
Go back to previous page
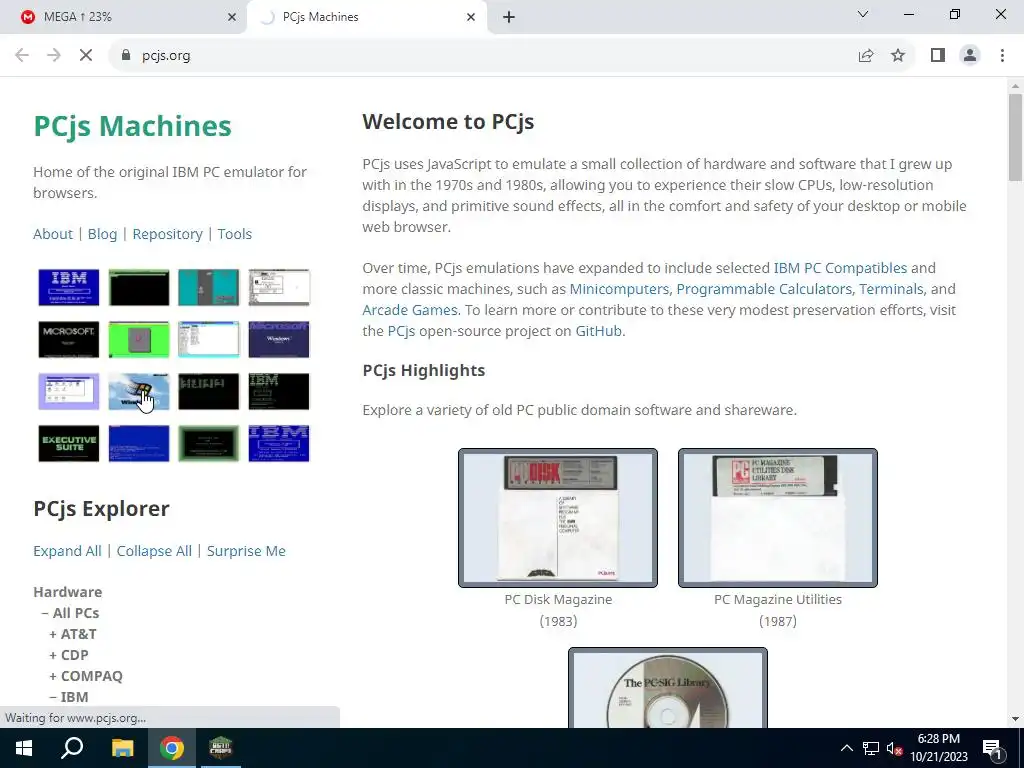click(22, 56)
